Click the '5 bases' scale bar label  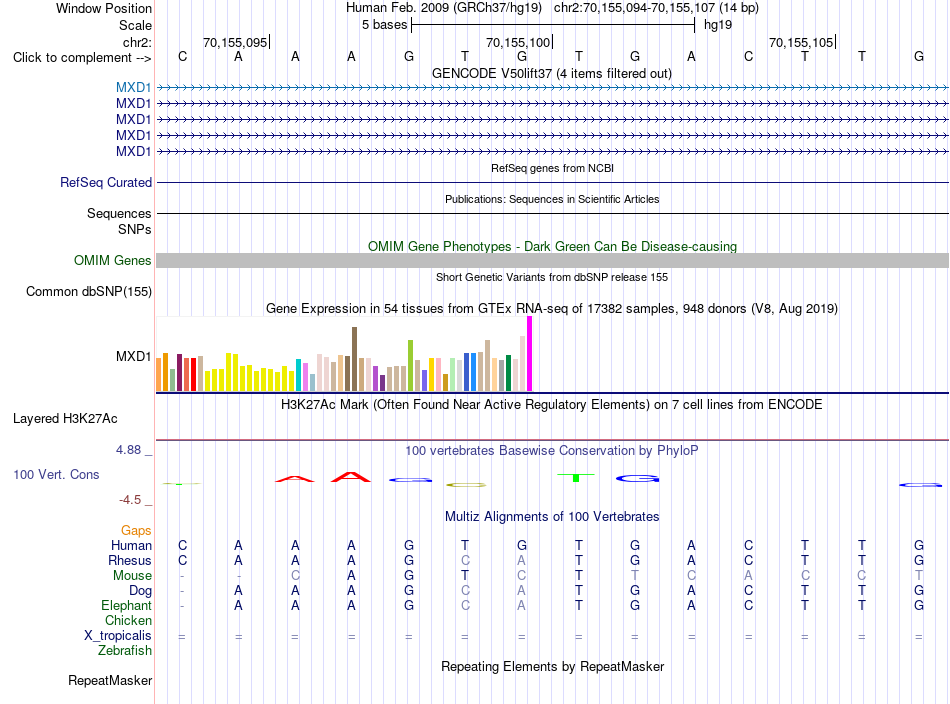coord(385,25)
